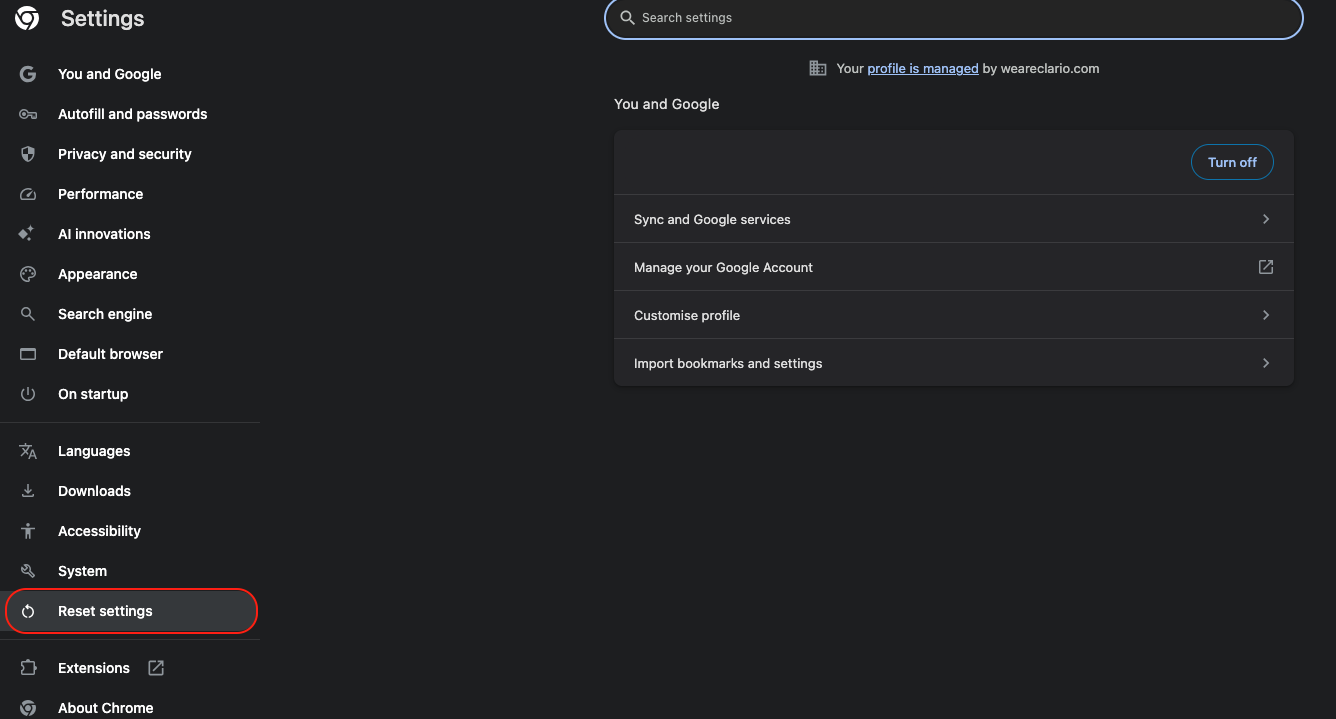This screenshot has width=1336, height=719.
Task: Click the Chrome icon beside About Chrome
Action: (x=28, y=708)
